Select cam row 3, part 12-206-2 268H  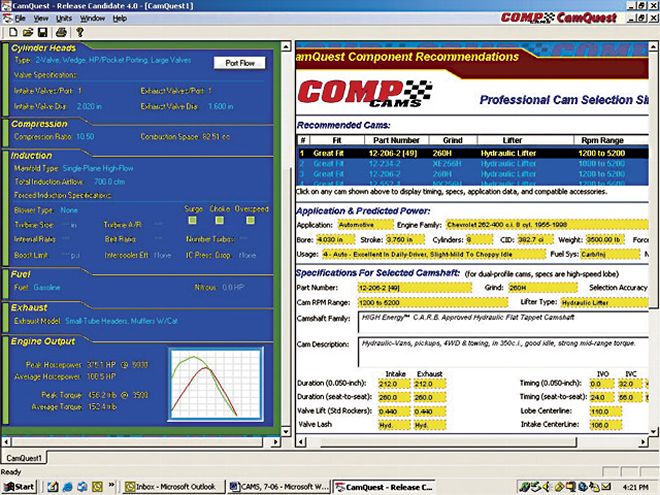(472, 174)
